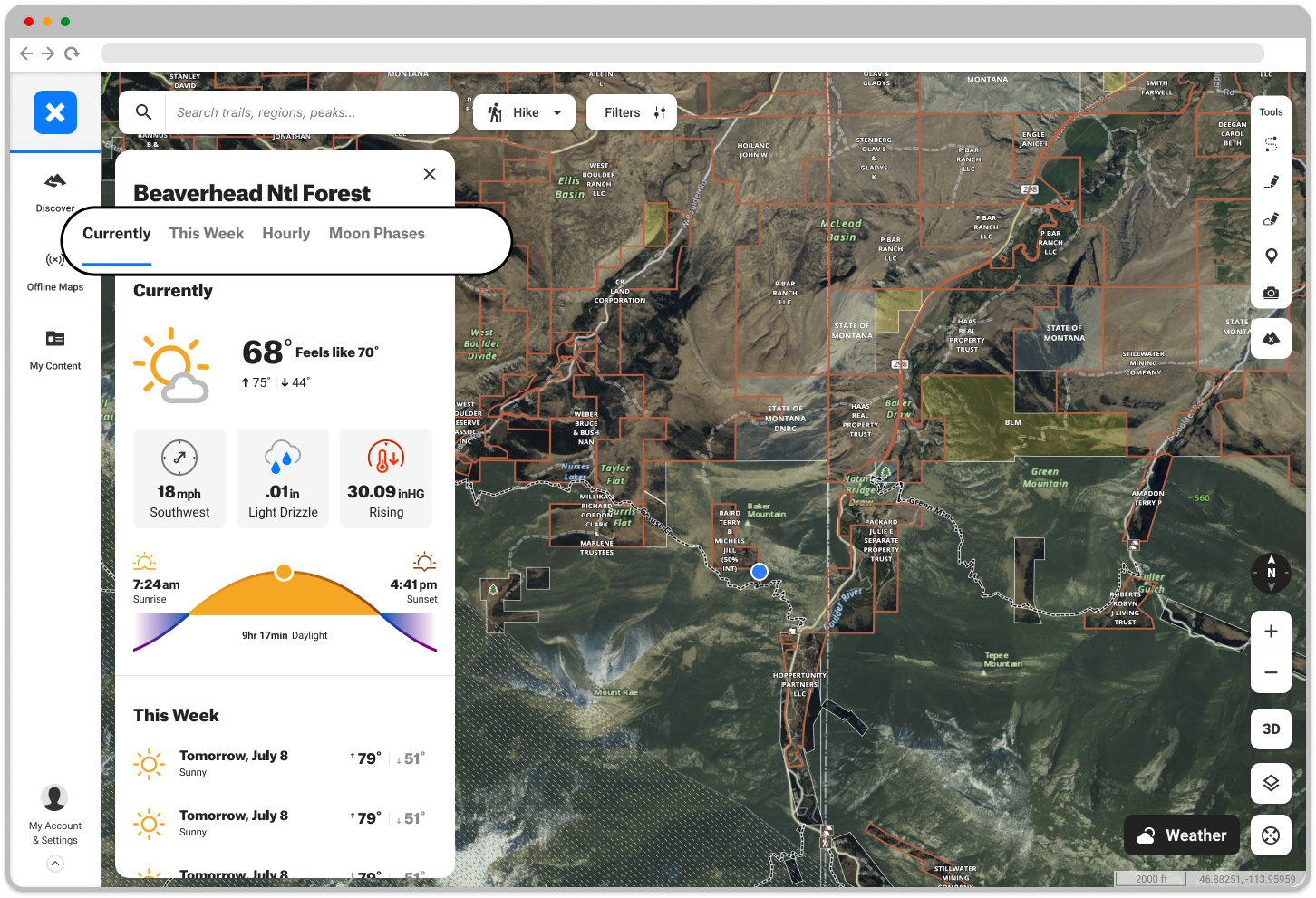Image resolution: width=1316 pixels, height=898 pixels.
Task: Select the Currently tab
Action: tap(117, 234)
